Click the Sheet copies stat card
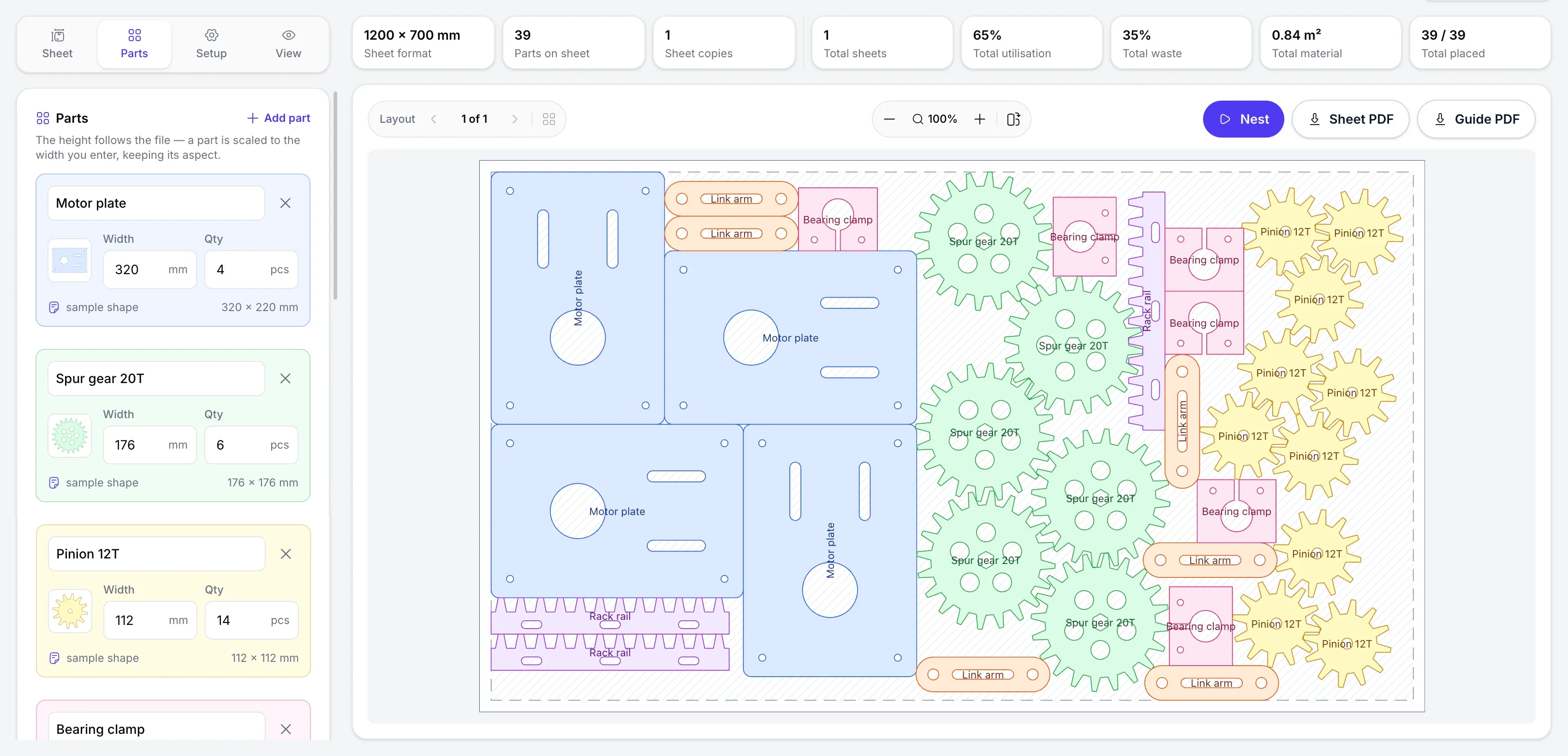 coord(724,43)
